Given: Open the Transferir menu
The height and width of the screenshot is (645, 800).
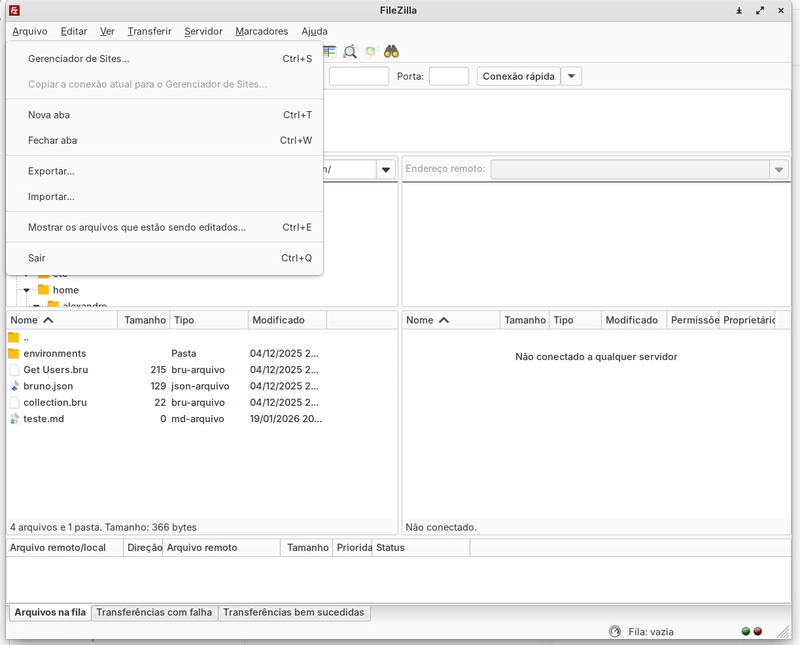Looking at the screenshot, I should coord(149,31).
